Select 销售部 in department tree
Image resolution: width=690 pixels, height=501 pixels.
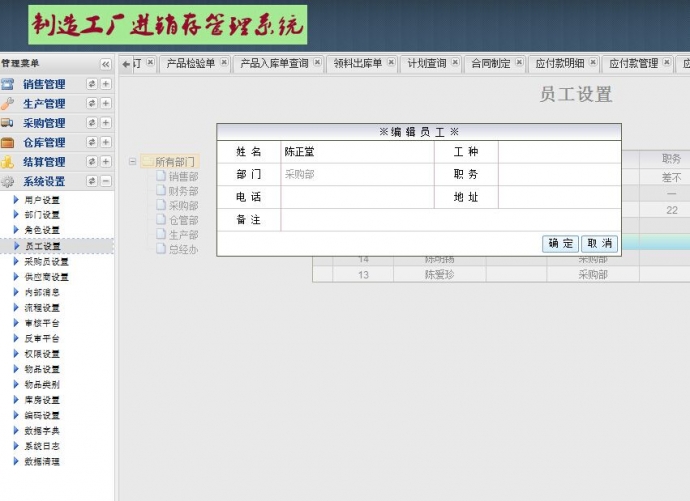tap(184, 176)
